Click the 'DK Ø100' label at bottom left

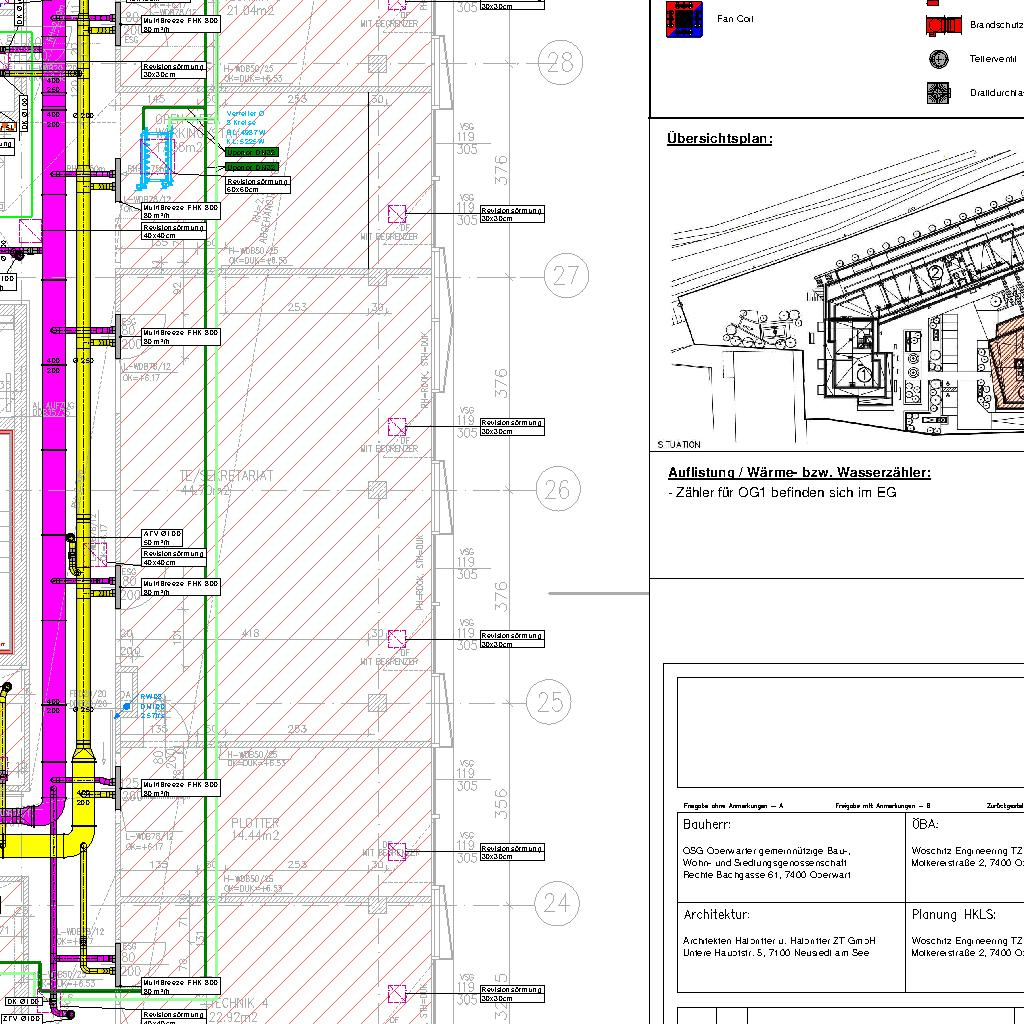point(24,1001)
